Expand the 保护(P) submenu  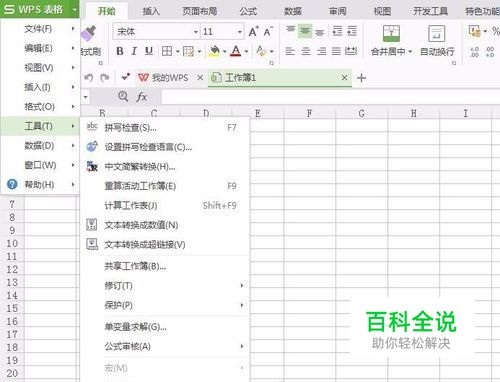coord(242,305)
